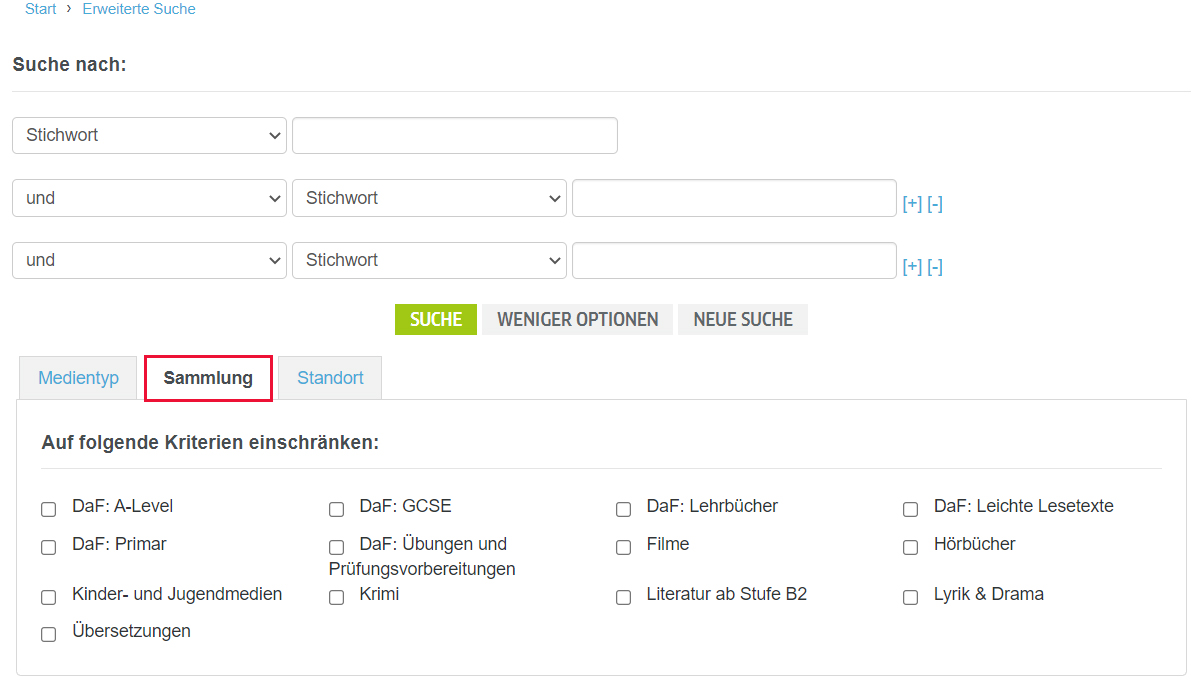The height and width of the screenshot is (687, 1202).
Task: Expand the first 'und' operator dropdown
Action: pyautogui.click(x=149, y=198)
